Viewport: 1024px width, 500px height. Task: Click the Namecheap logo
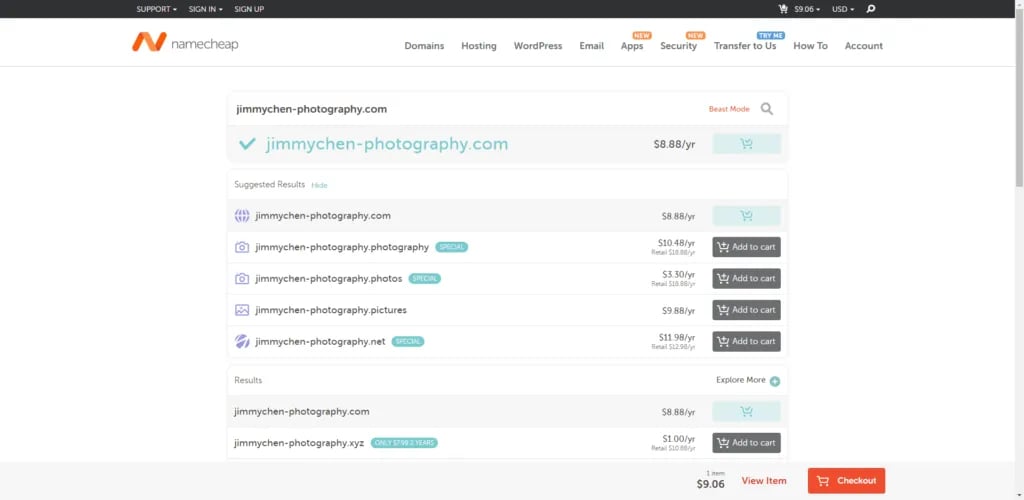[x=185, y=43]
